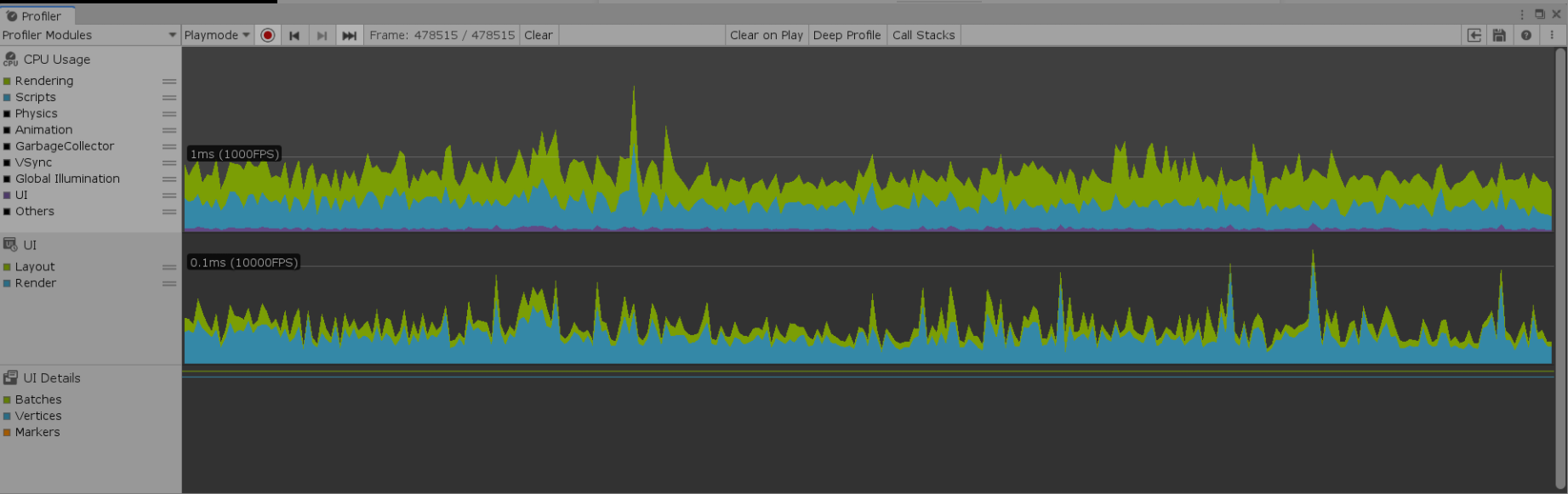Click the VSync reorder handle

point(169,162)
